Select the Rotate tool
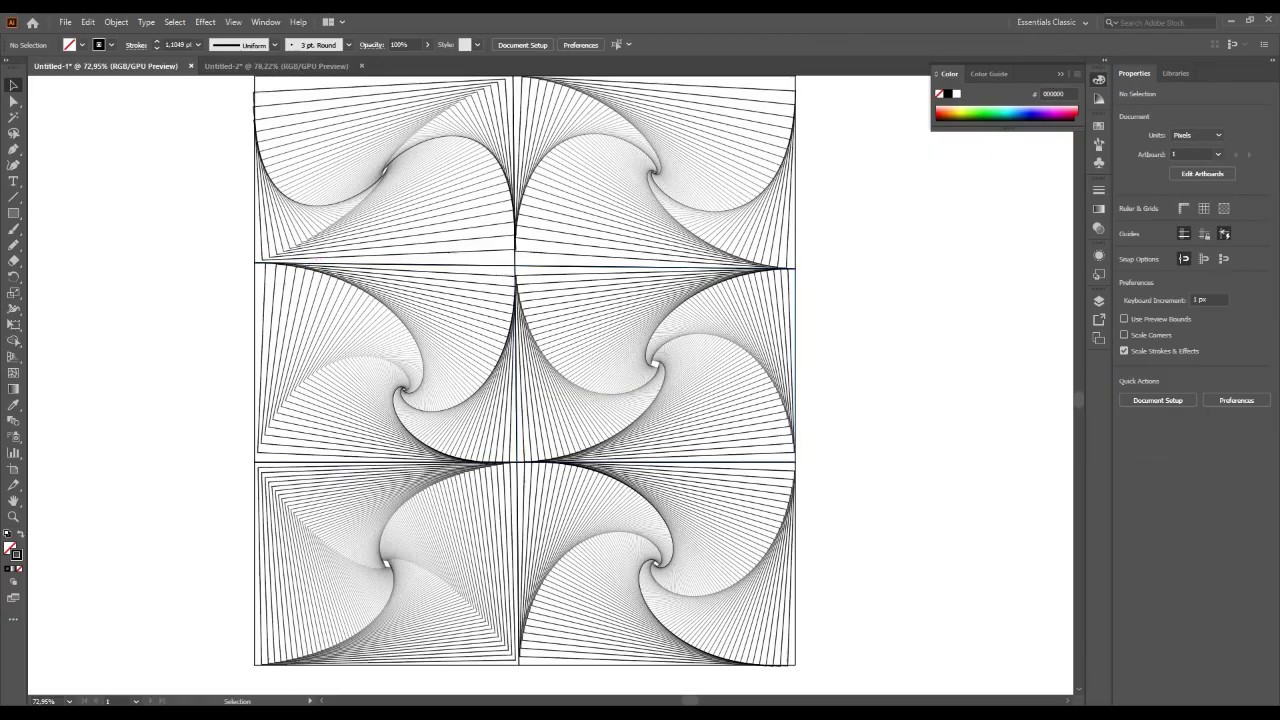The width and height of the screenshot is (1280, 720). tap(14, 277)
